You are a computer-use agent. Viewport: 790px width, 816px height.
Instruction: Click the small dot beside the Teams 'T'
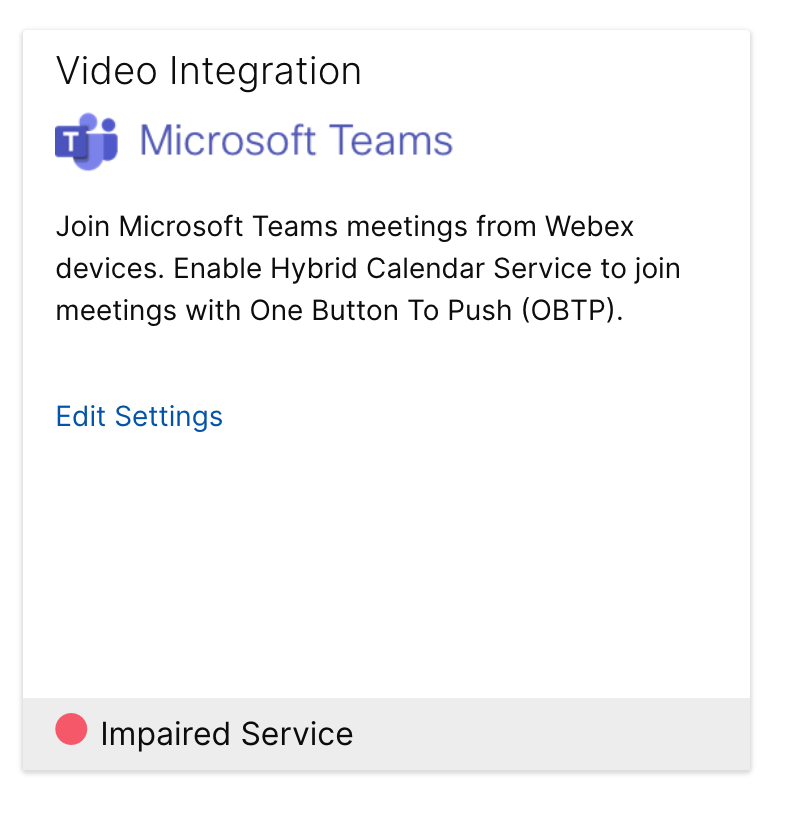coord(107,122)
